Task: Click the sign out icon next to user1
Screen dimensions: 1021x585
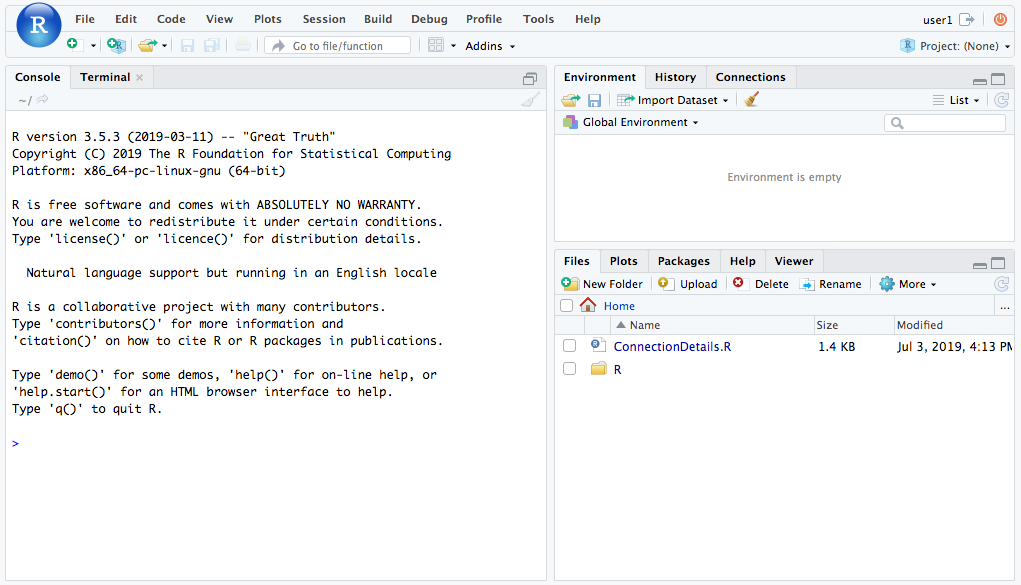Action: pos(966,19)
